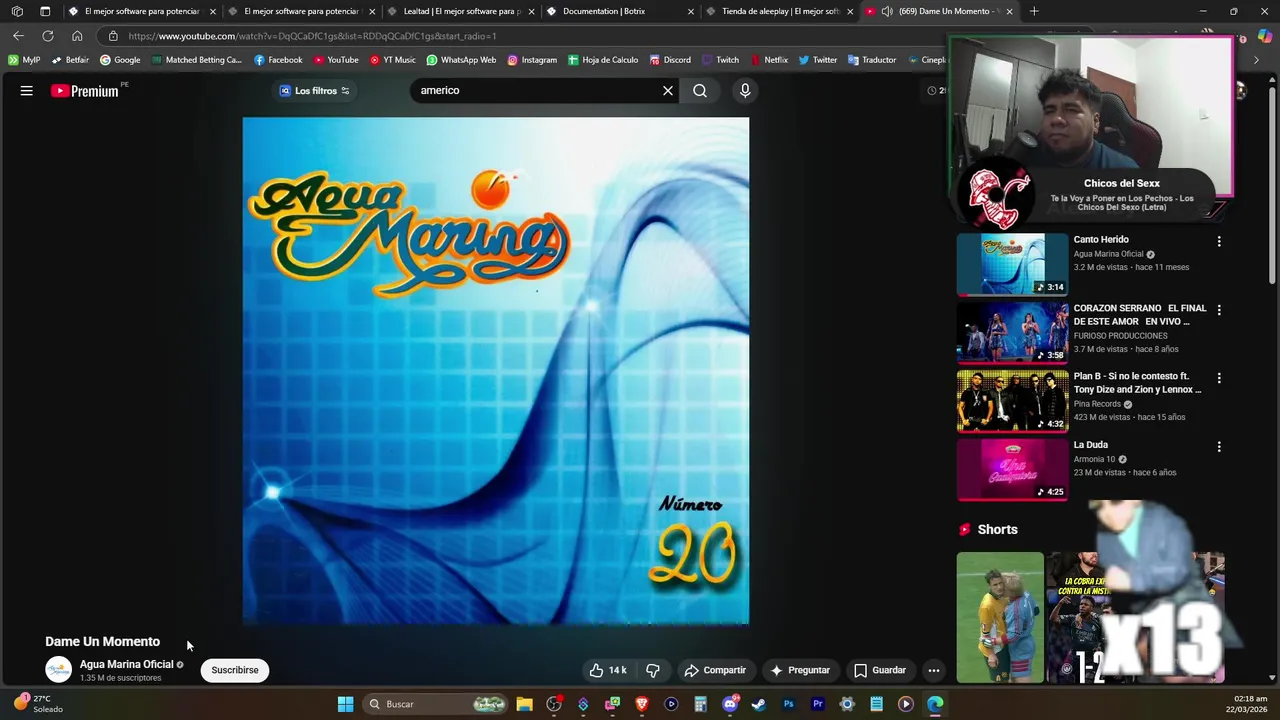Viewport: 1280px width, 720px height.
Task: Open Photoshop from taskbar
Action: 788,704
